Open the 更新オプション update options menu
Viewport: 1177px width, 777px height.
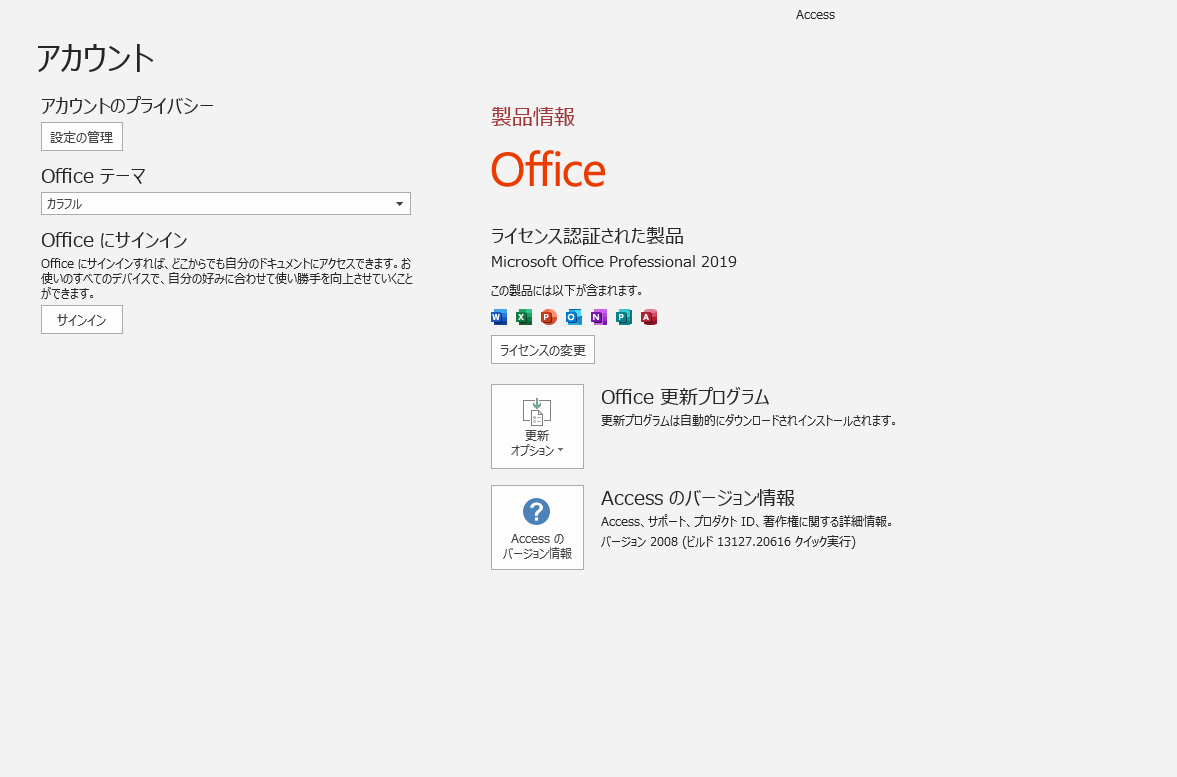click(537, 426)
